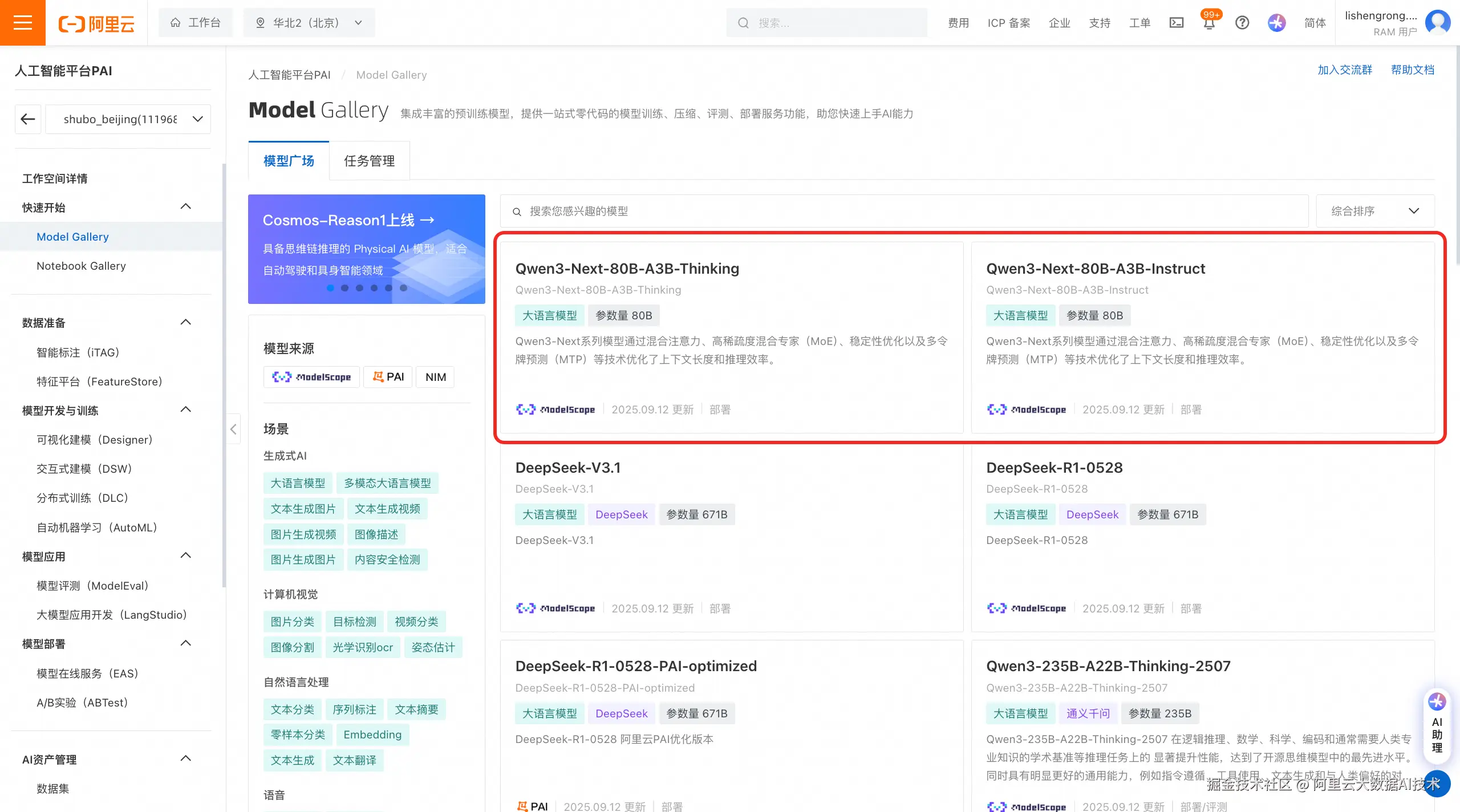Collapse the 模型应用 section

186,555
